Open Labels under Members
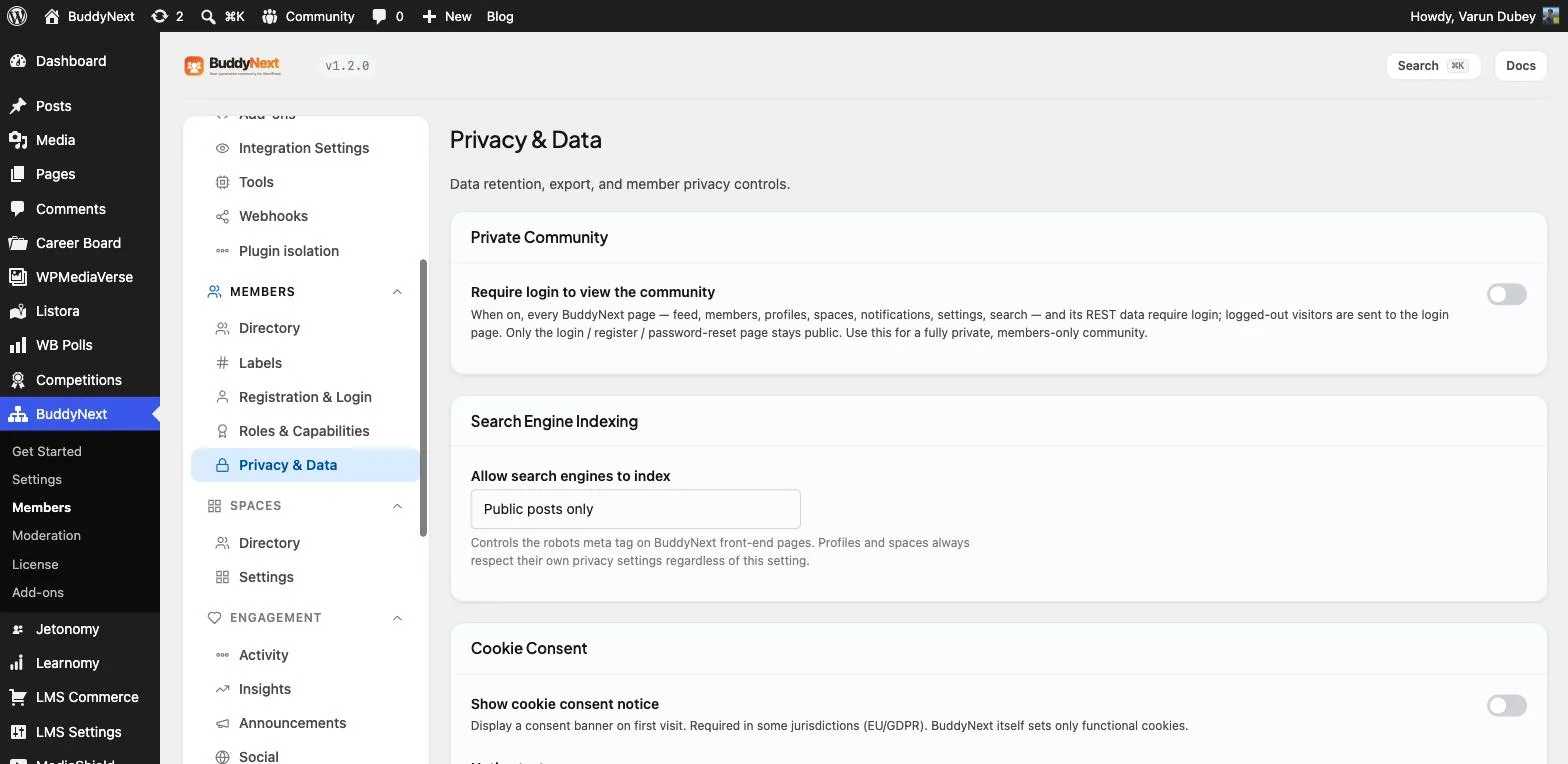Viewport: 1568px width, 764px height. point(305,363)
